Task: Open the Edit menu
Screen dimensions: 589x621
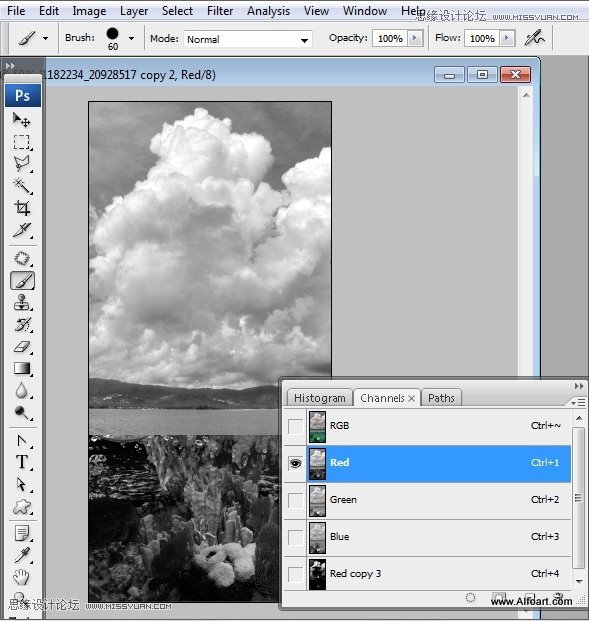Action: [49, 11]
